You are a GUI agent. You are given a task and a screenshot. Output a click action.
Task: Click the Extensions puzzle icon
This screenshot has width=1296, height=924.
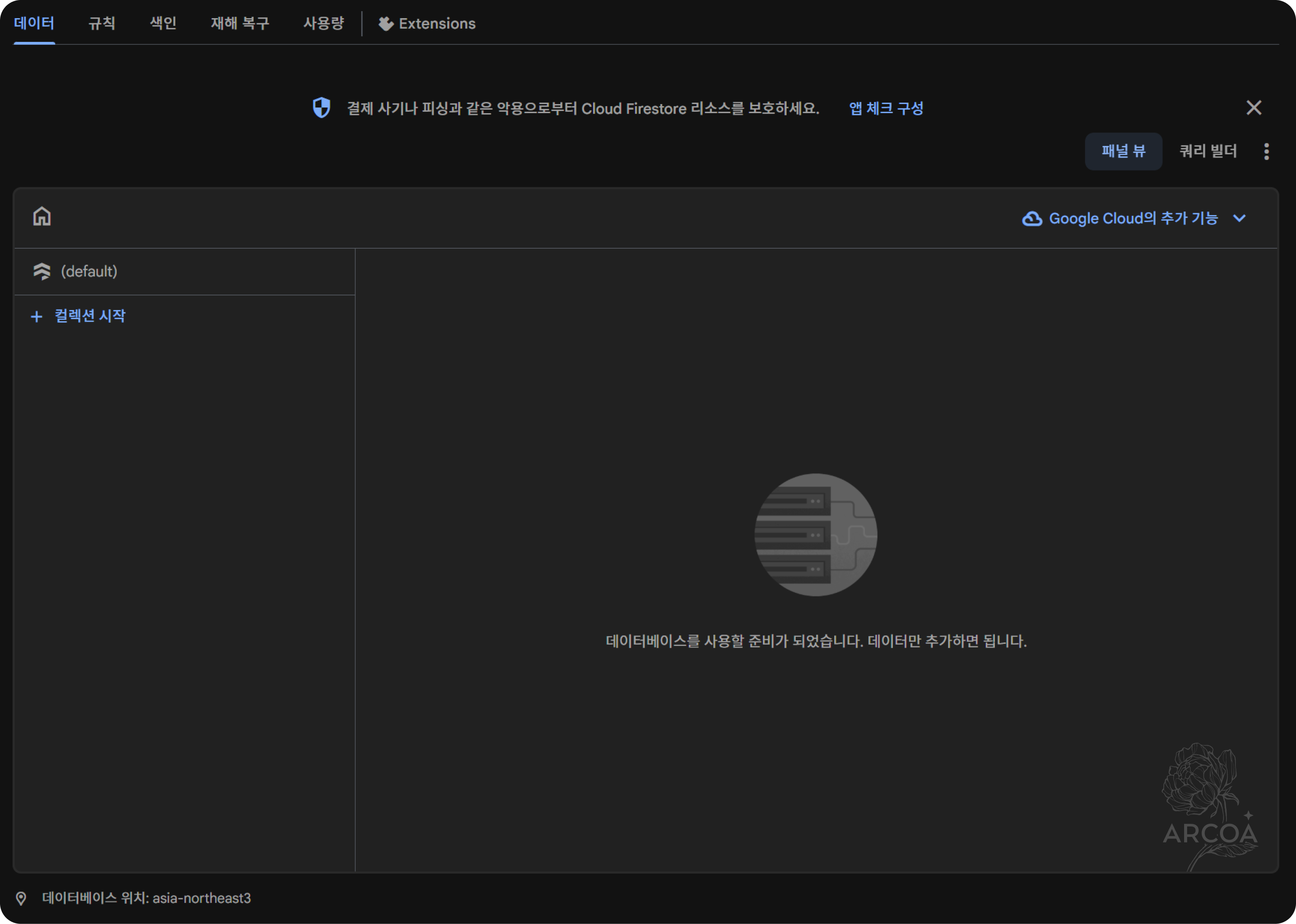point(386,24)
